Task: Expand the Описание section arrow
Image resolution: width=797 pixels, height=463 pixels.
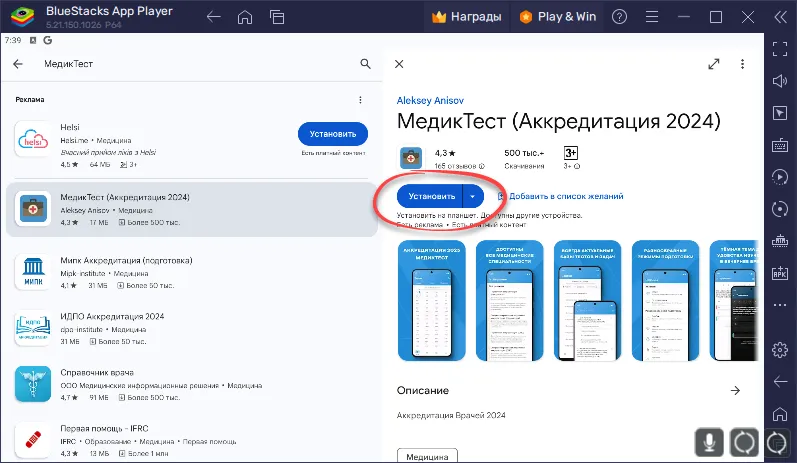Action: click(735, 390)
